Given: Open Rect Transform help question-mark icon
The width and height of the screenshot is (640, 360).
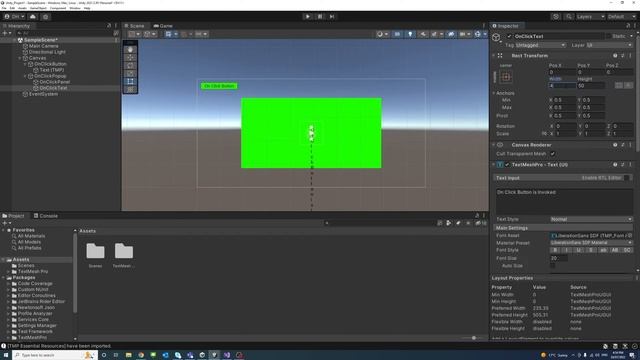Looking at the screenshot, I should point(615,56).
